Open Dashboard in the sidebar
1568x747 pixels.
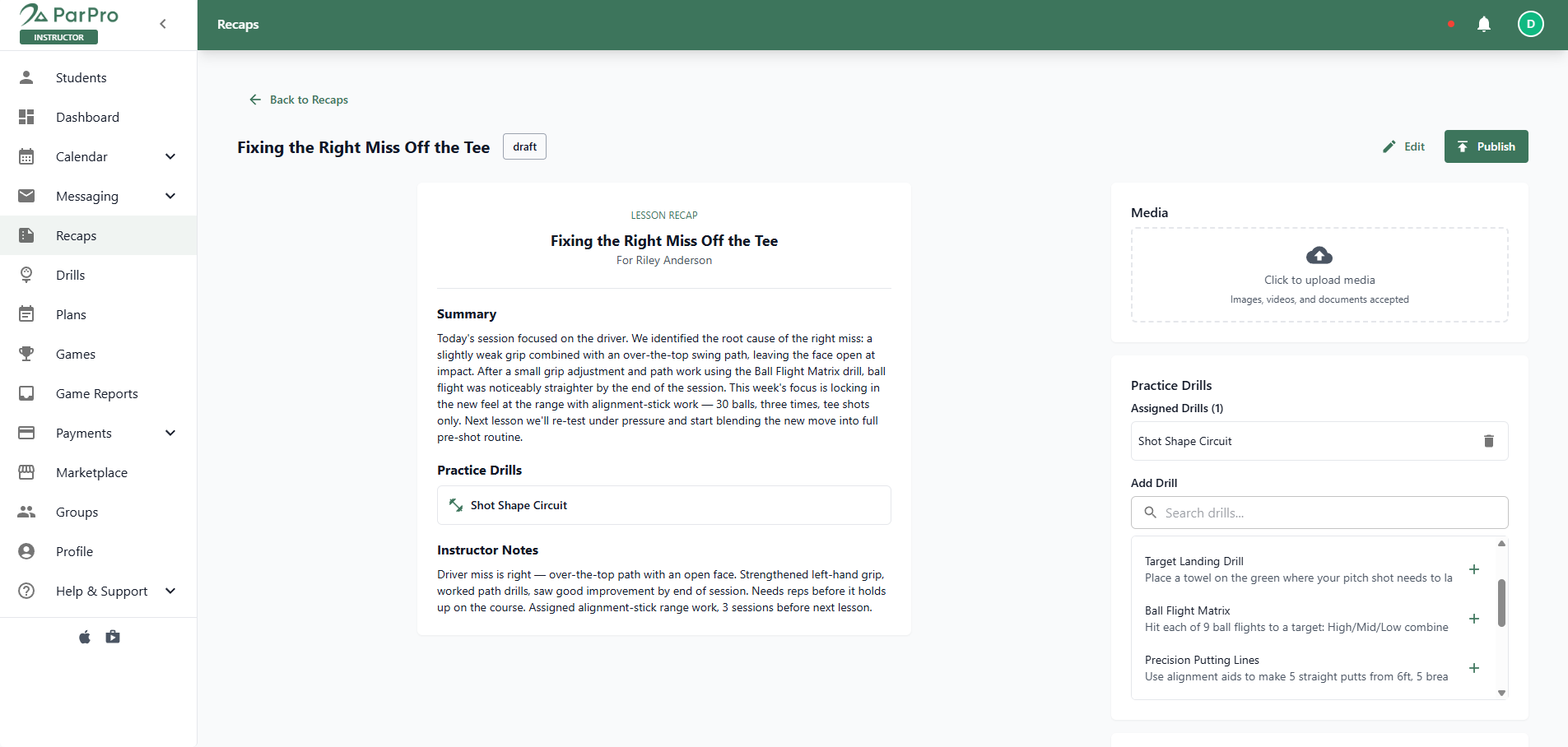[98, 117]
